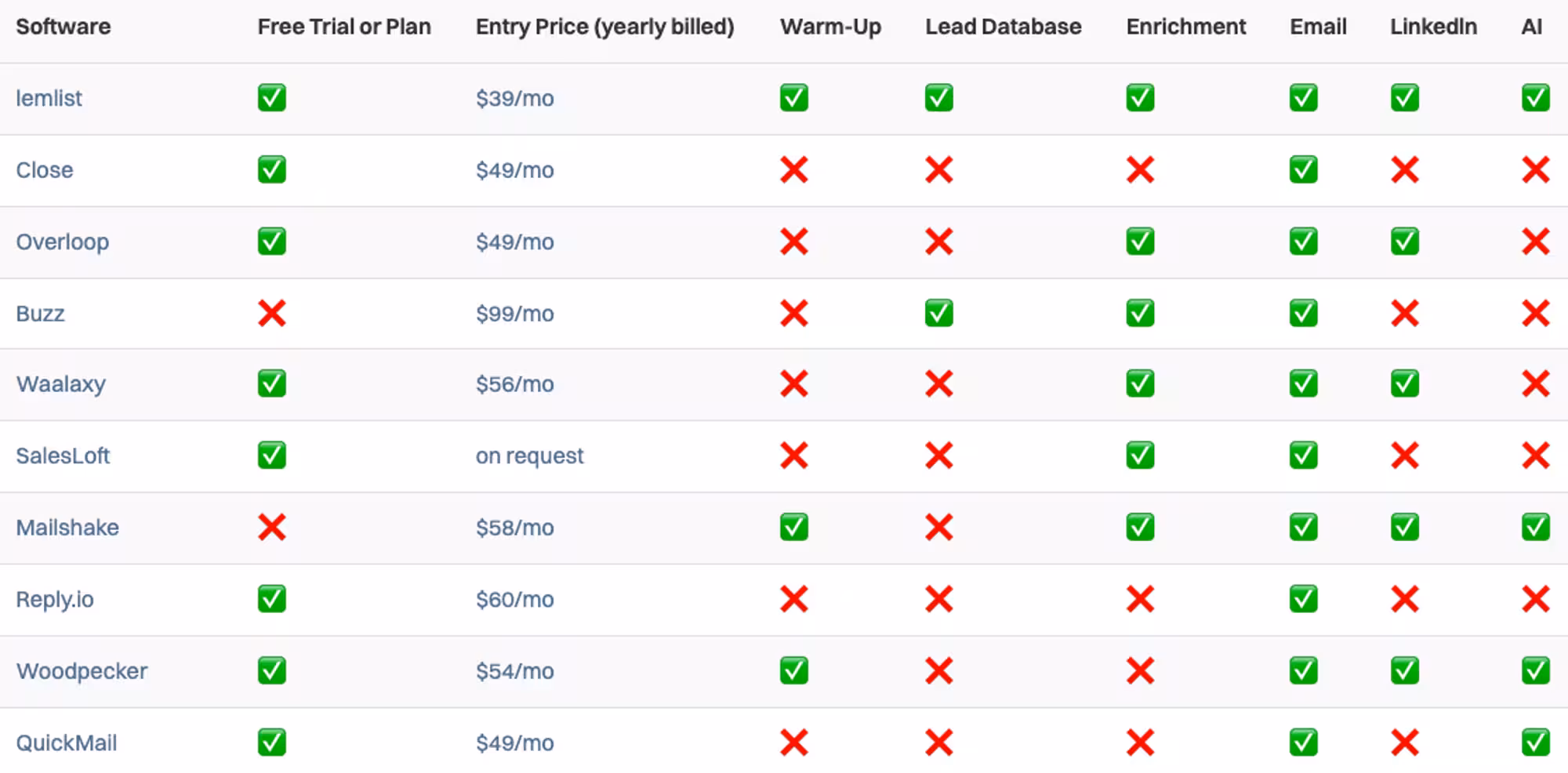1568x773 pixels.
Task: Click Woodpecker's red Enrichment X
Action: (x=1140, y=671)
